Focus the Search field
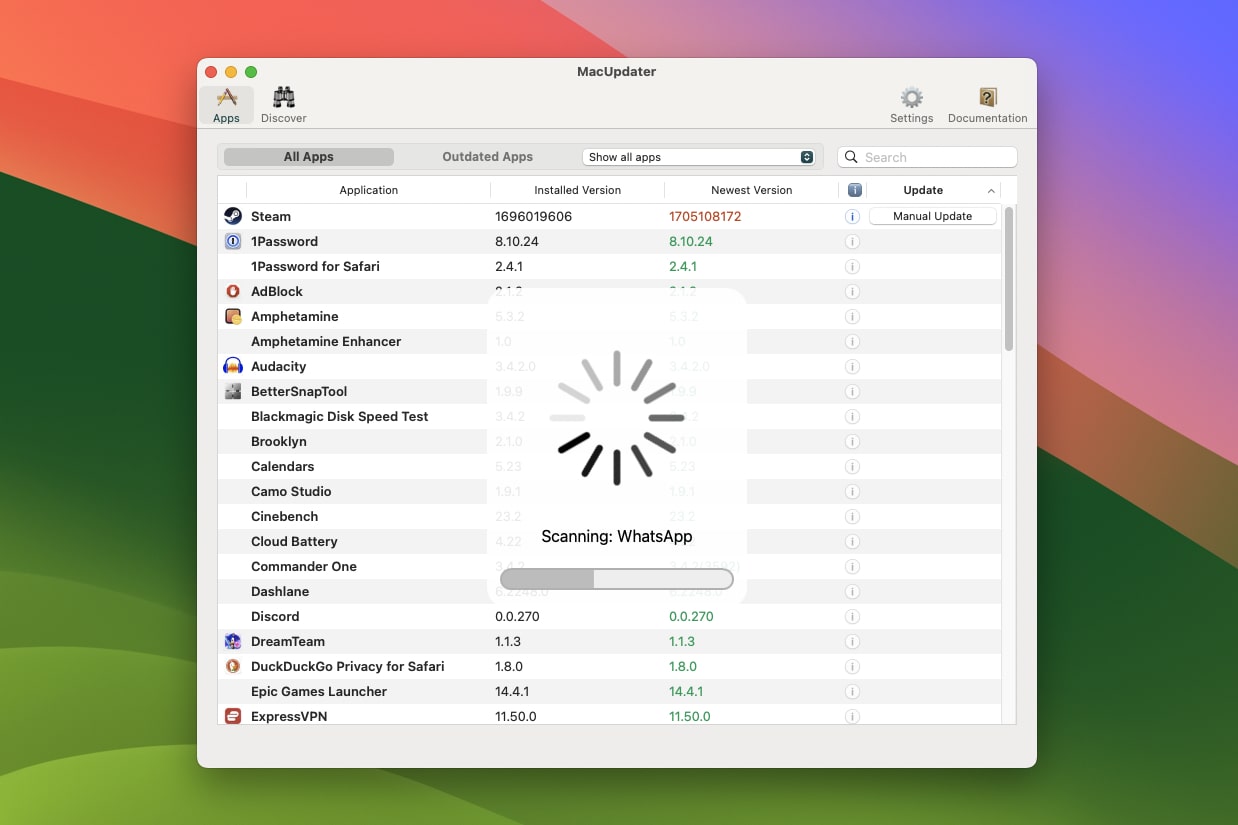The height and width of the screenshot is (825, 1238). point(927,157)
